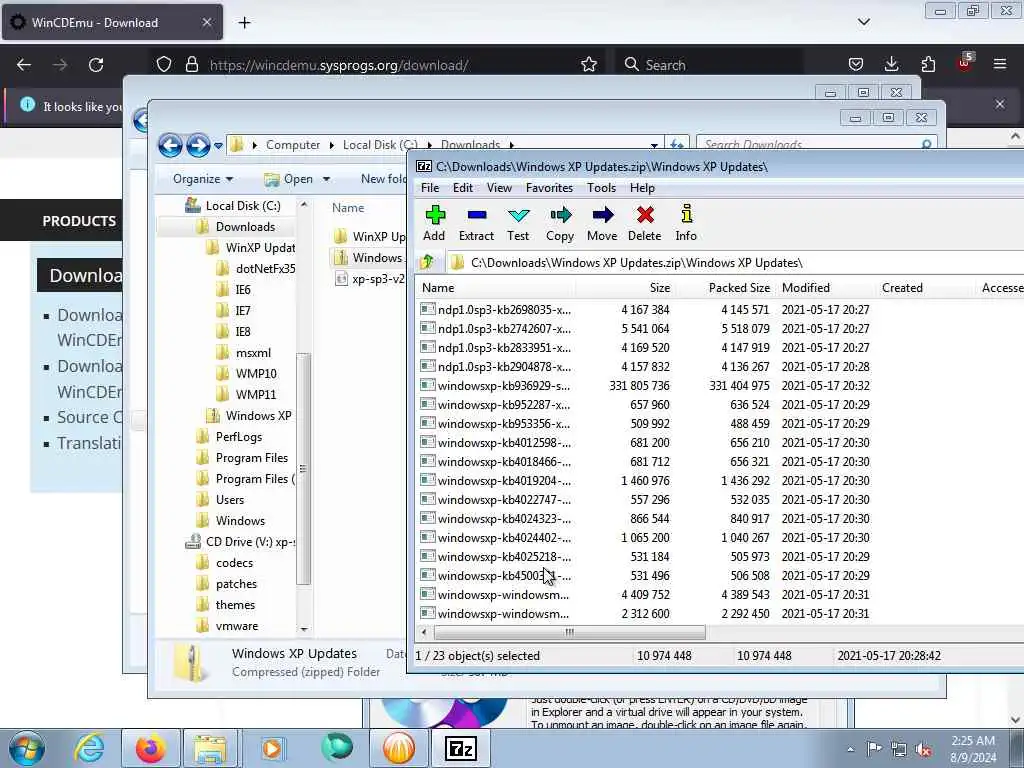This screenshot has height=768, width=1024.
Task: Open the 7-Zip File menu
Action: 430,188
